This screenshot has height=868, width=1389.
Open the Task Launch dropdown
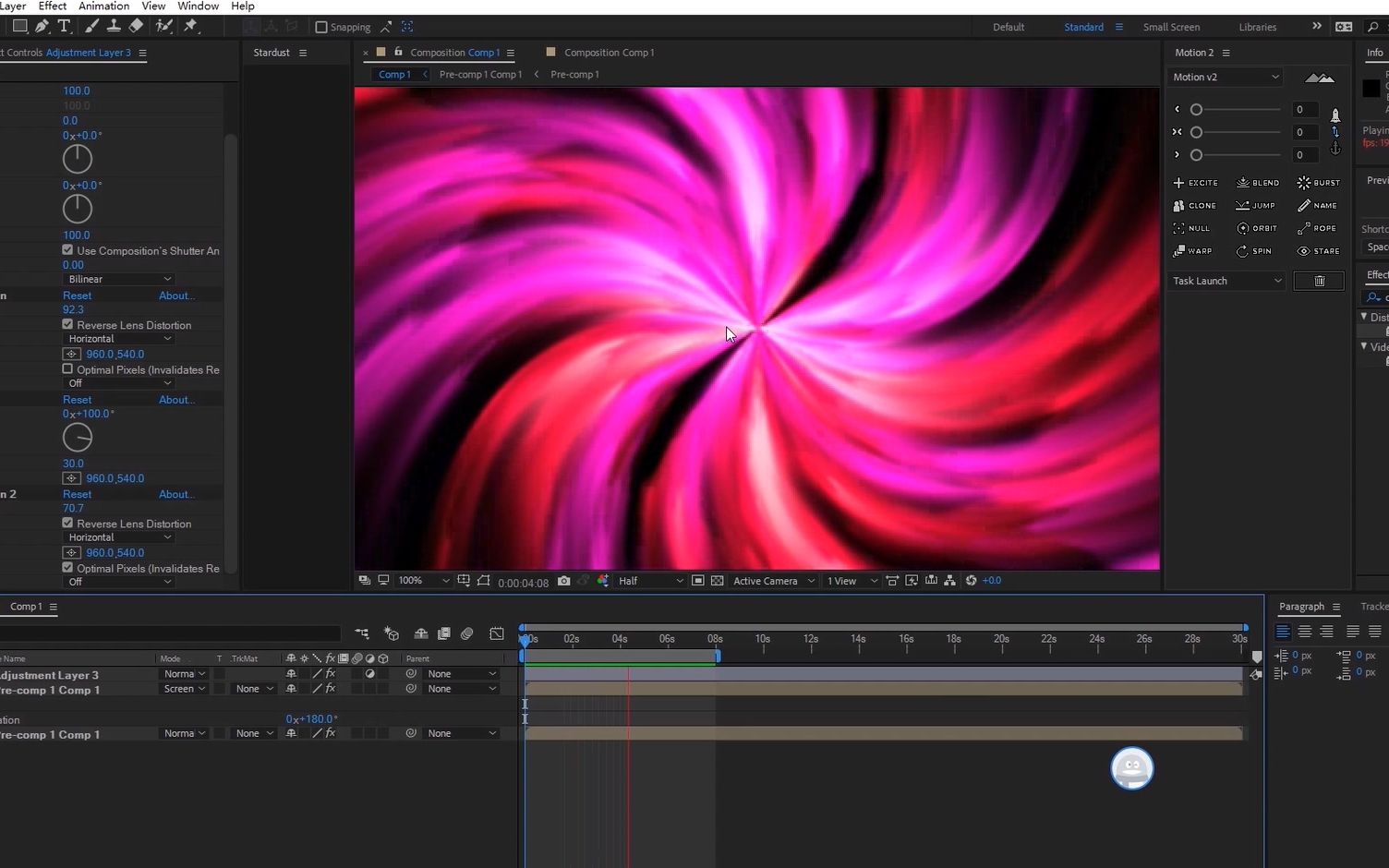point(1226,281)
